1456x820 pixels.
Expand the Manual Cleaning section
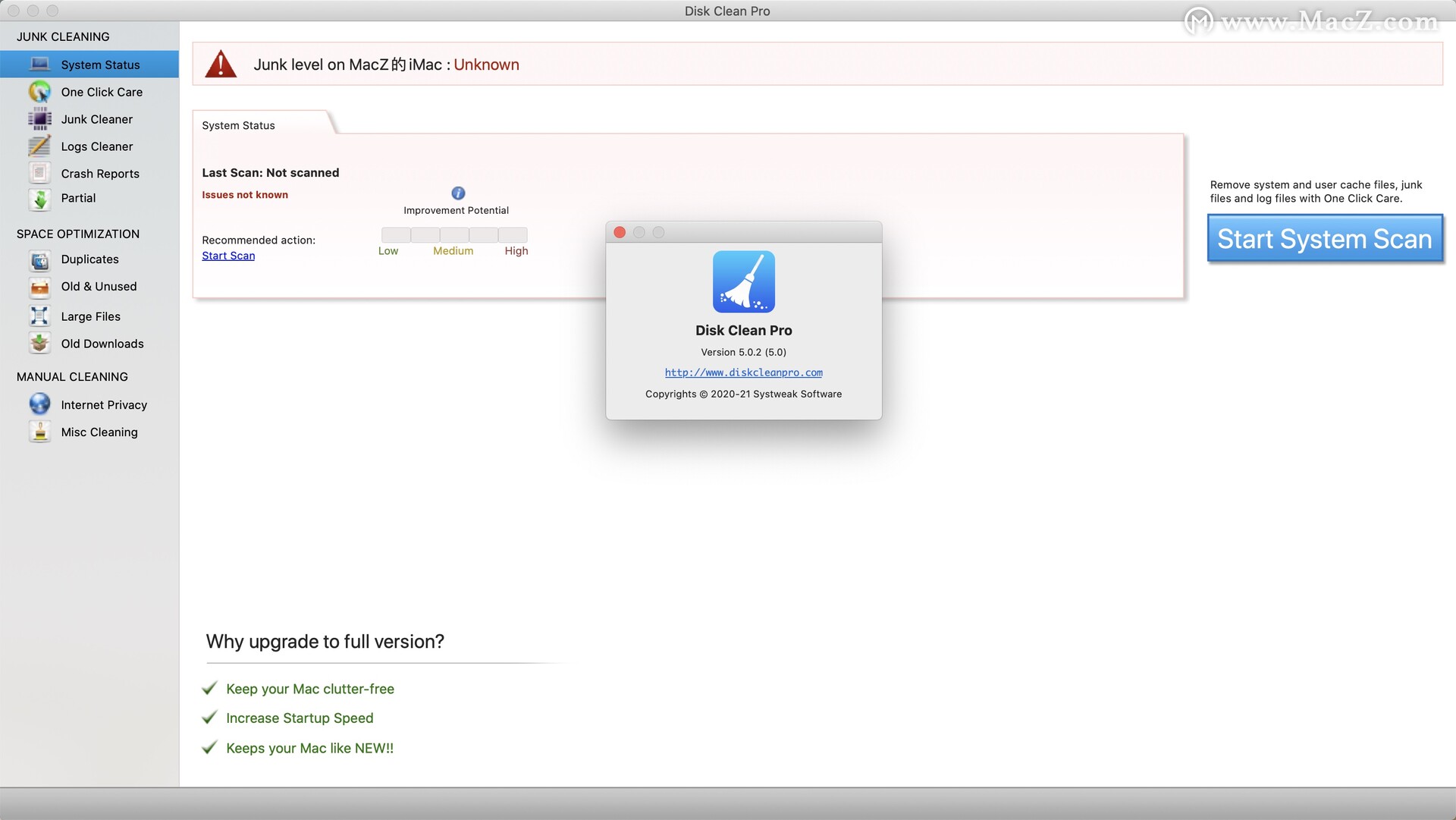point(71,376)
